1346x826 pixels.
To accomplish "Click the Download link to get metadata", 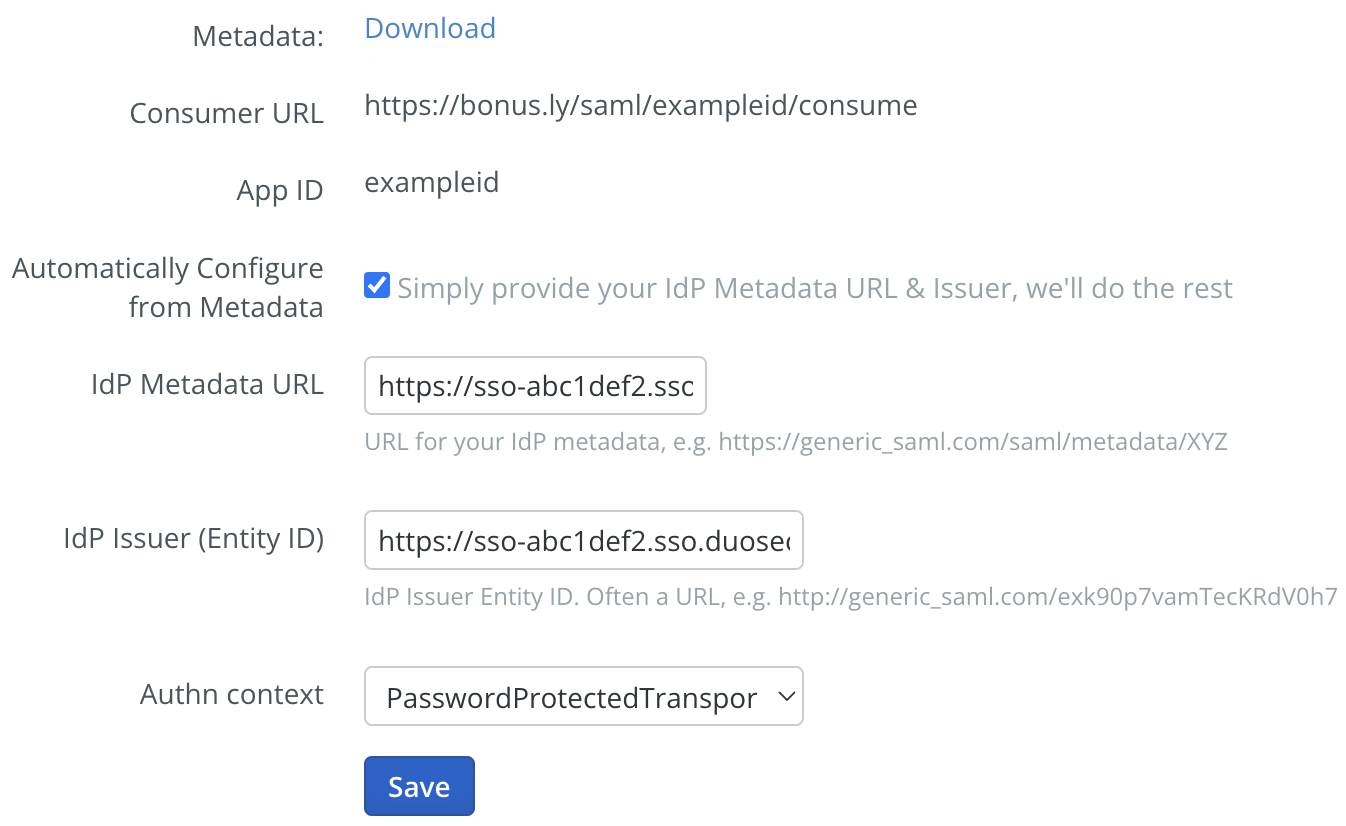I will (x=429, y=28).
